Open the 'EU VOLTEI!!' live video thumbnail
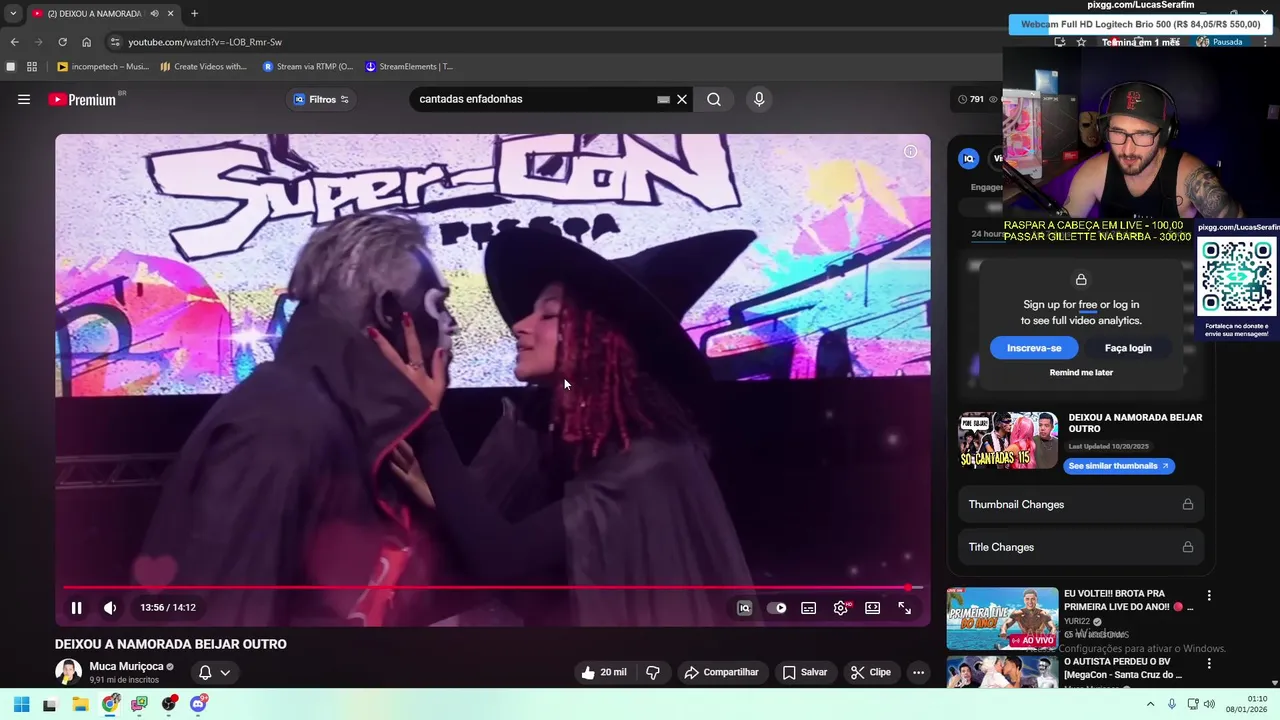 1002,618
